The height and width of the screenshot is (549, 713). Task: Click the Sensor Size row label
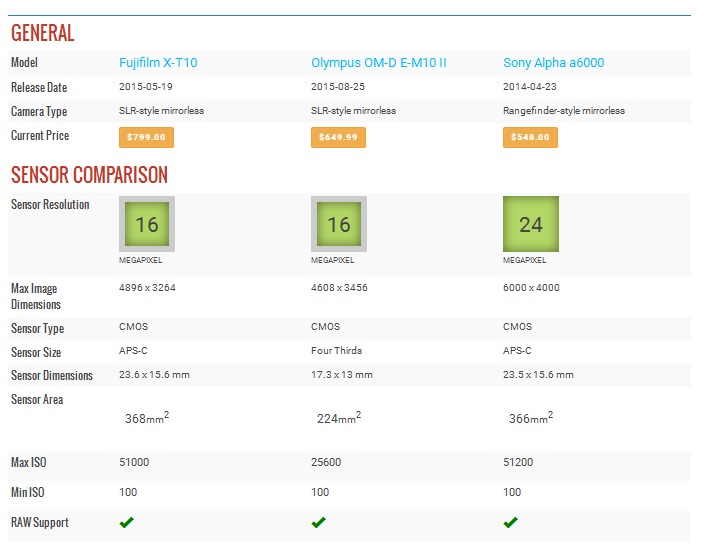click(36, 353)
